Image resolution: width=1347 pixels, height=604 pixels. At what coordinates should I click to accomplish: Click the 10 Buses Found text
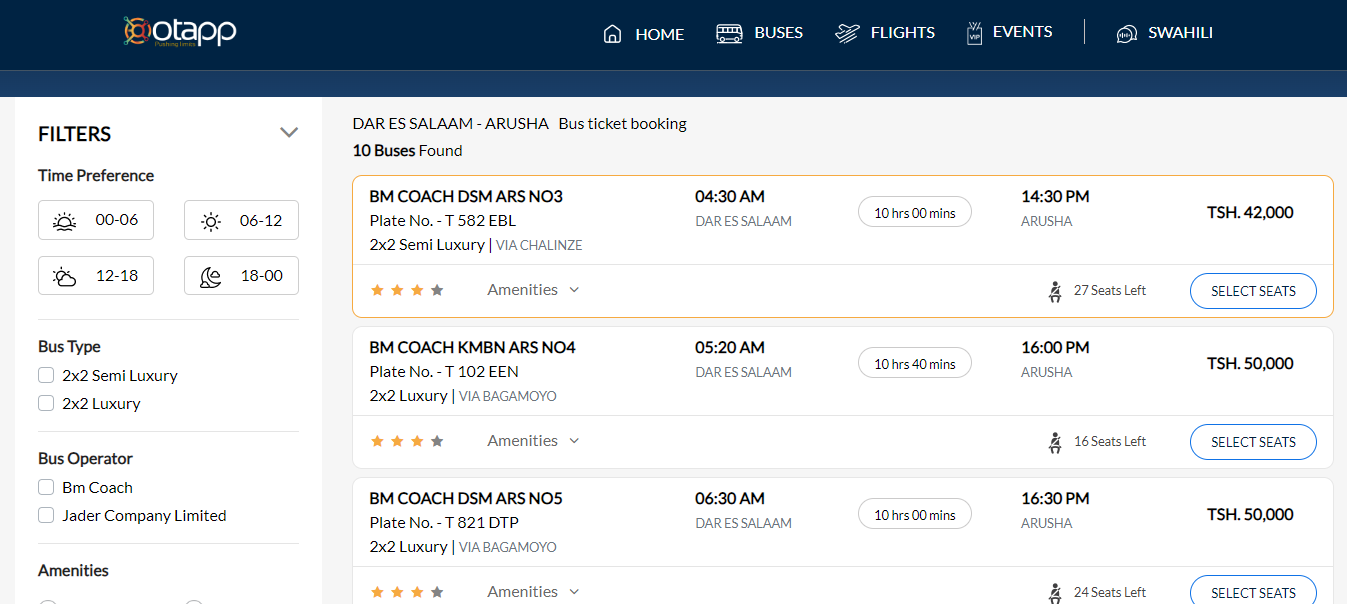tap(407, 151)
